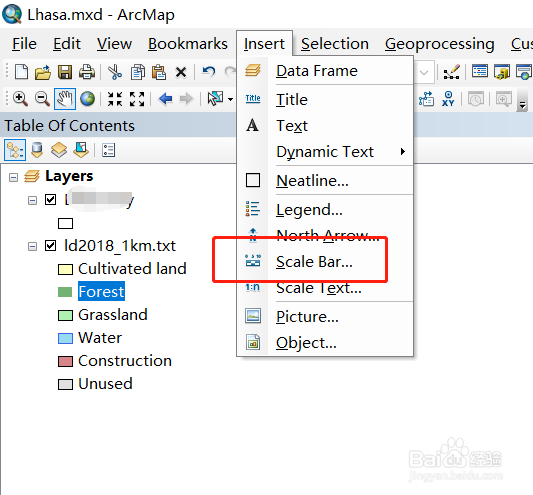The width and height of the screenshot is (533, 495).
Task: Choose Text from Insert menu
Action: click(325, 126)
